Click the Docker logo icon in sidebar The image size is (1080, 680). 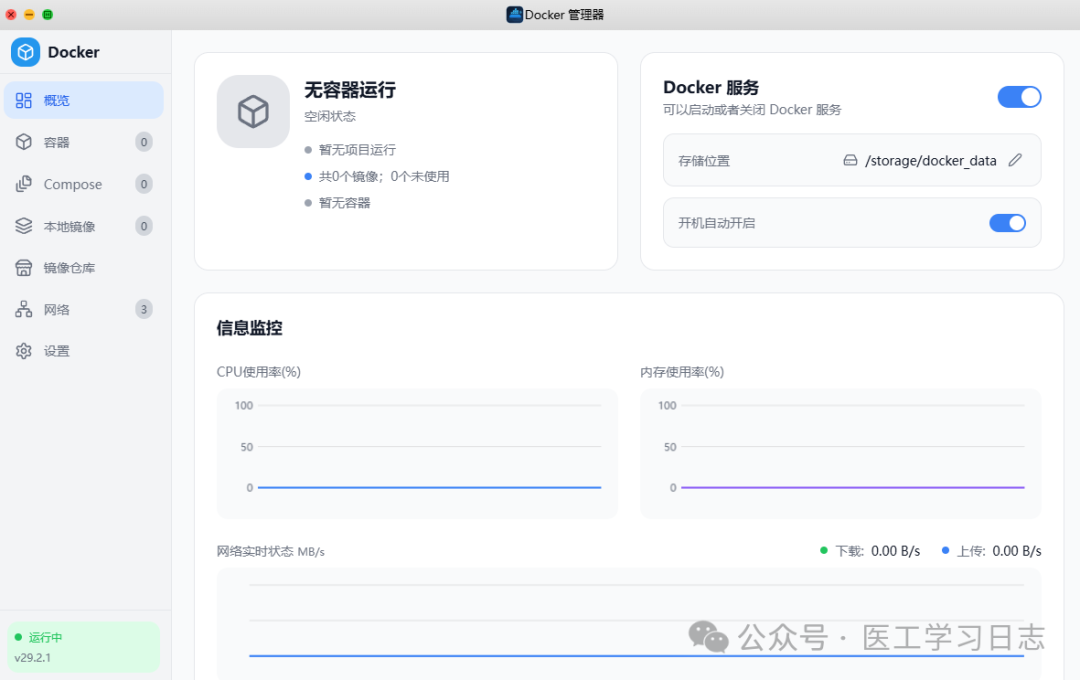tap(25, 52)
